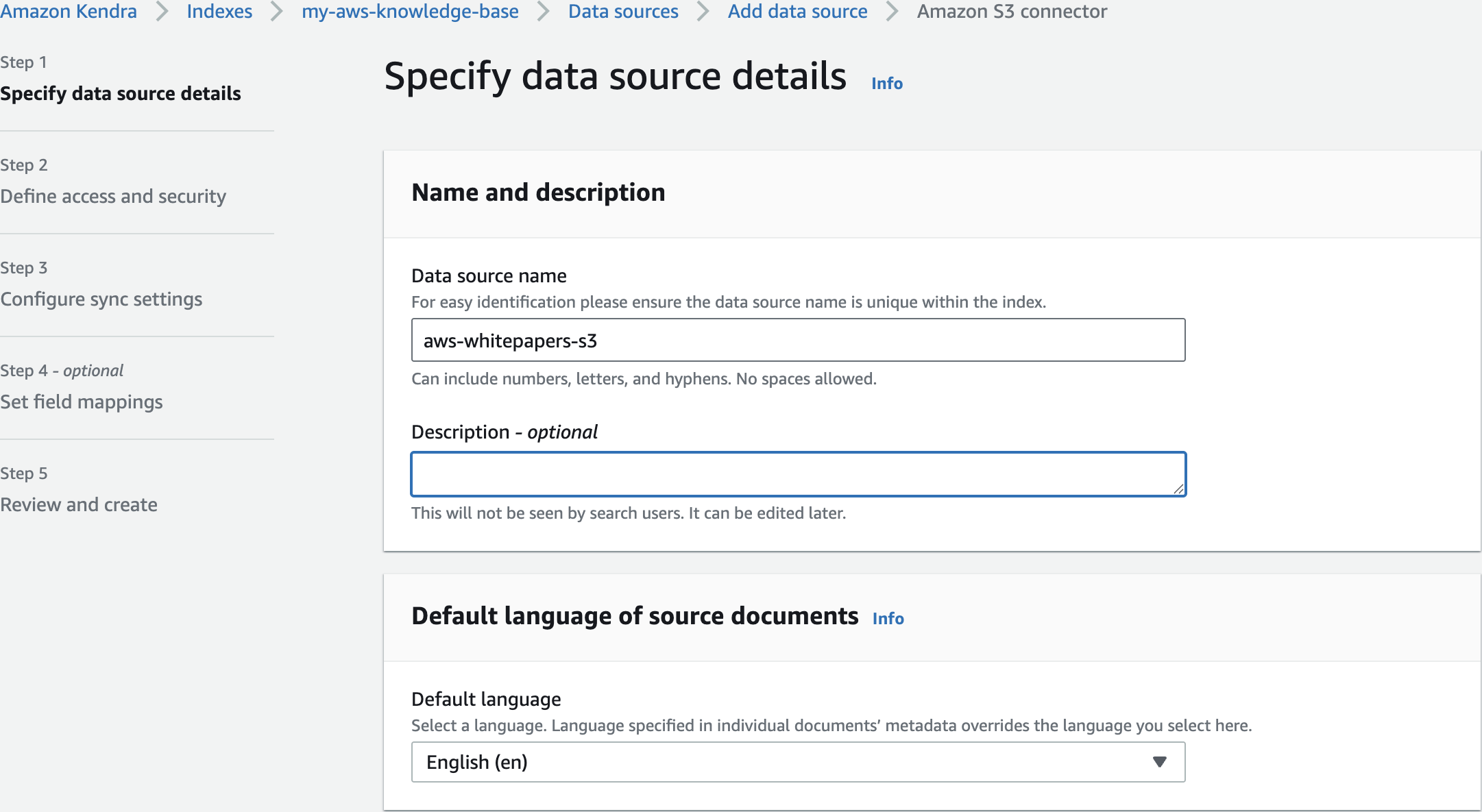Open the Amazon Kendra breadcrumb link
The image size is (1482, 812).
[69, 12]
